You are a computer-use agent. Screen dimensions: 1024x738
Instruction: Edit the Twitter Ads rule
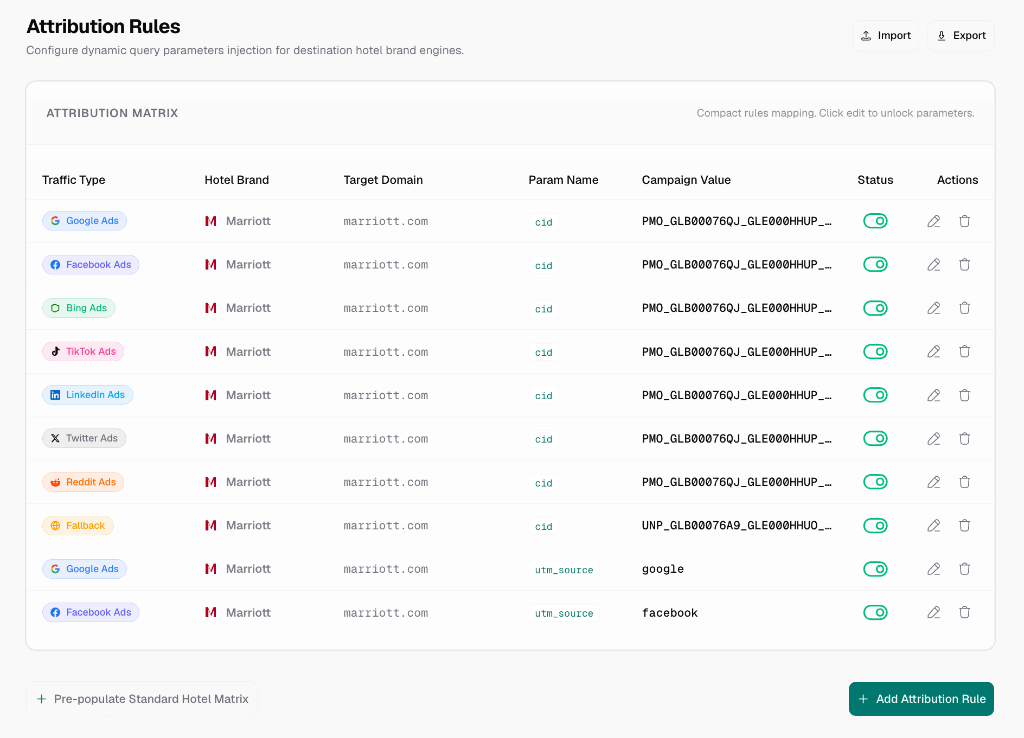(934, 439)
